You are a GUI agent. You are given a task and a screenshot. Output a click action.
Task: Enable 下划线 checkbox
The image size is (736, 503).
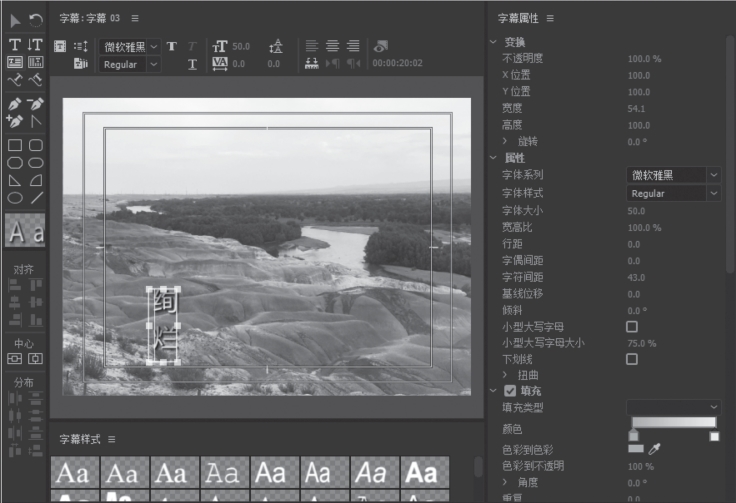(x=632, y=359)
